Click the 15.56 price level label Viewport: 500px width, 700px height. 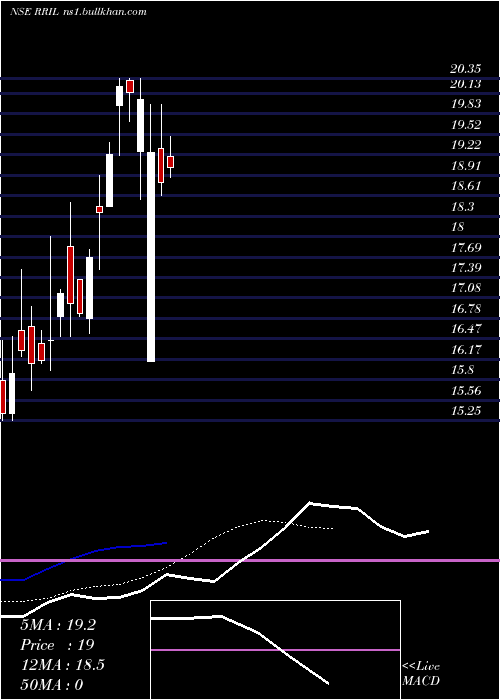coord(466,391)
